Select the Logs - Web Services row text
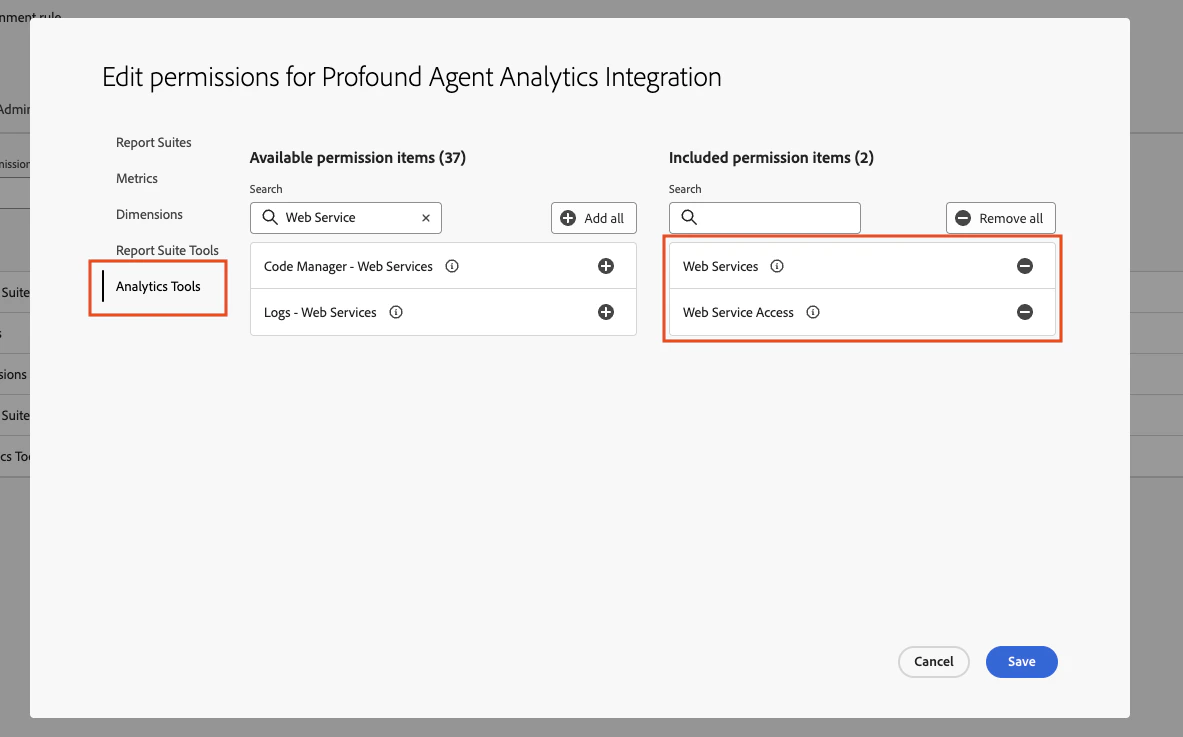Image resolution: width=1183 pixels, height=737 pixels. [x=320, y=312]
